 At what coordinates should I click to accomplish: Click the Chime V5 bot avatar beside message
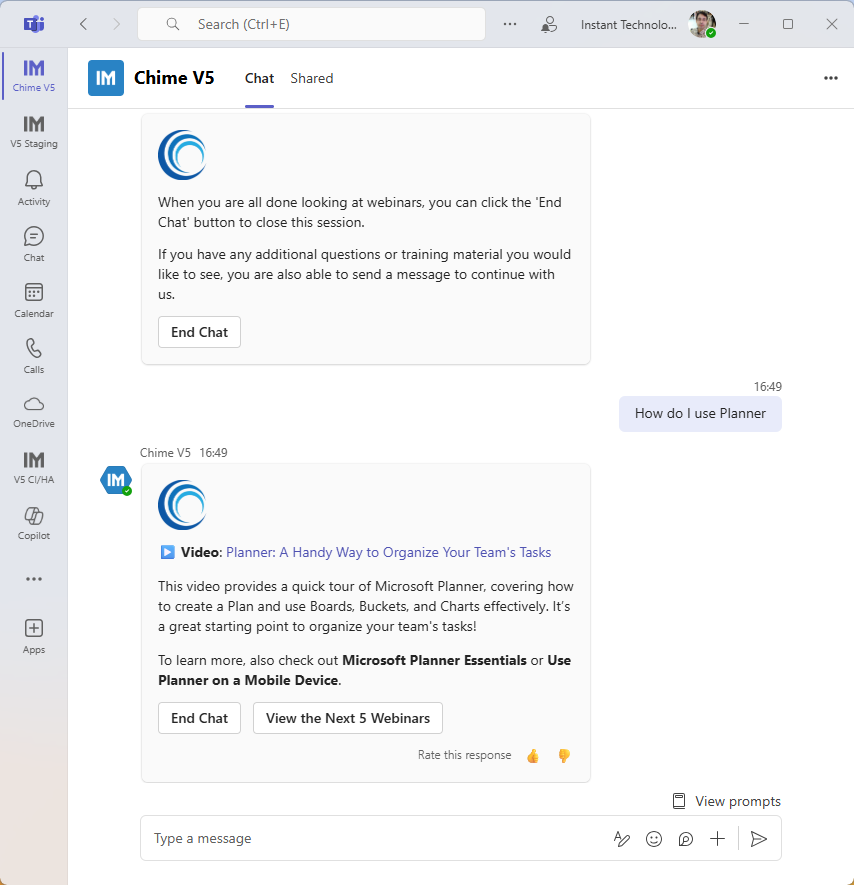click(116, 480)
